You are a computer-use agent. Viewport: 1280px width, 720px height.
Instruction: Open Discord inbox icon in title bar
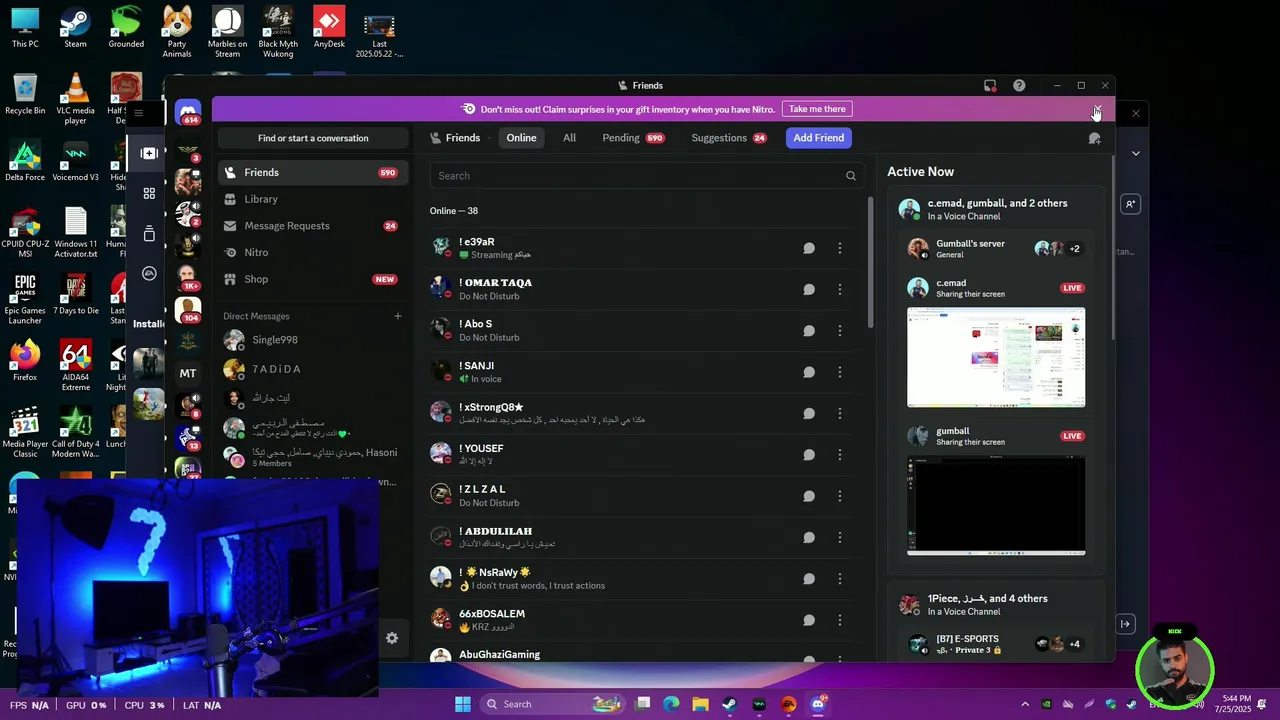click(x=990, y=86)
